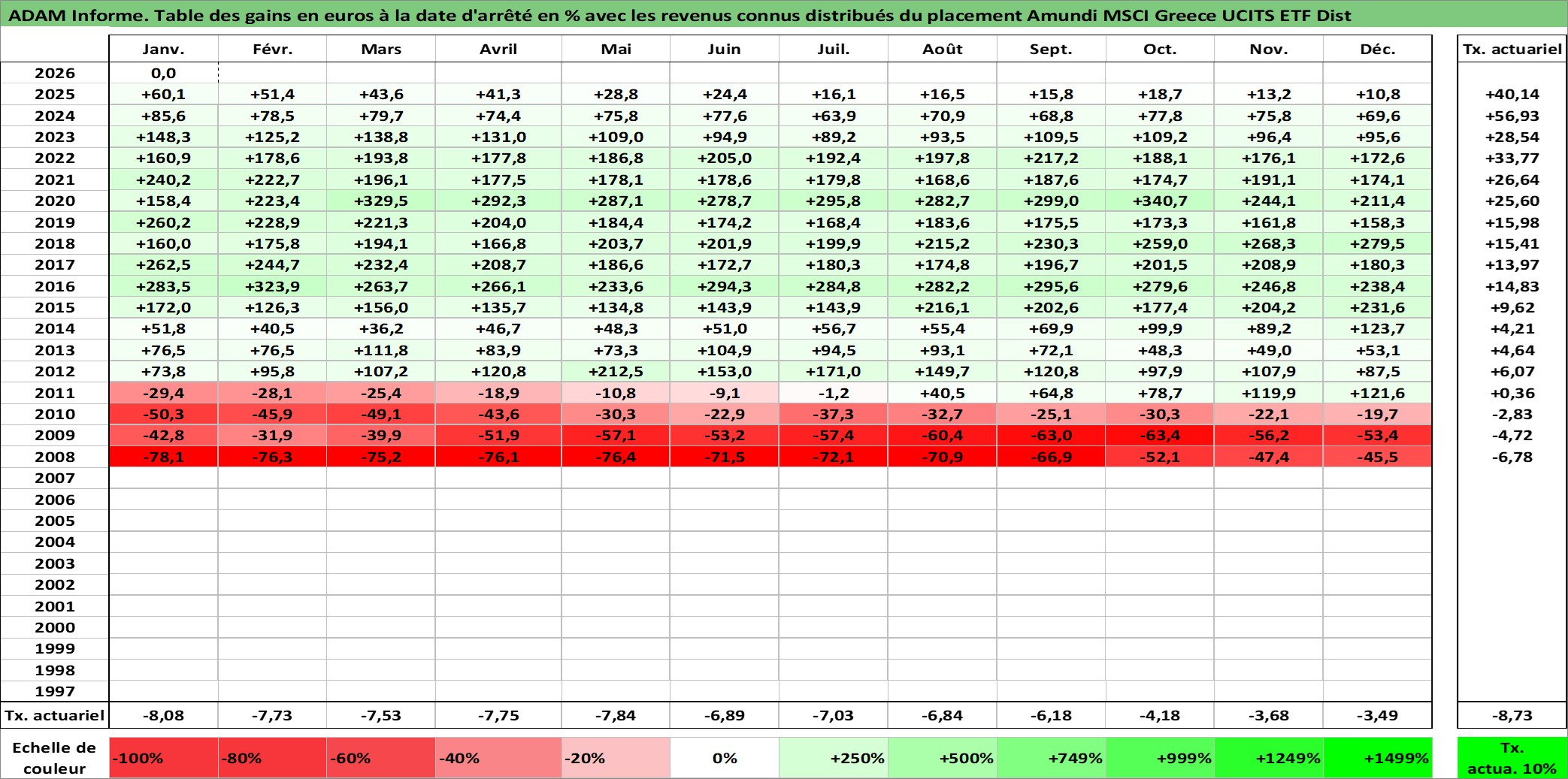This screenshot has width=1568, height=779.
Task: Click the Nov. column header
Action: (1269, 49)
